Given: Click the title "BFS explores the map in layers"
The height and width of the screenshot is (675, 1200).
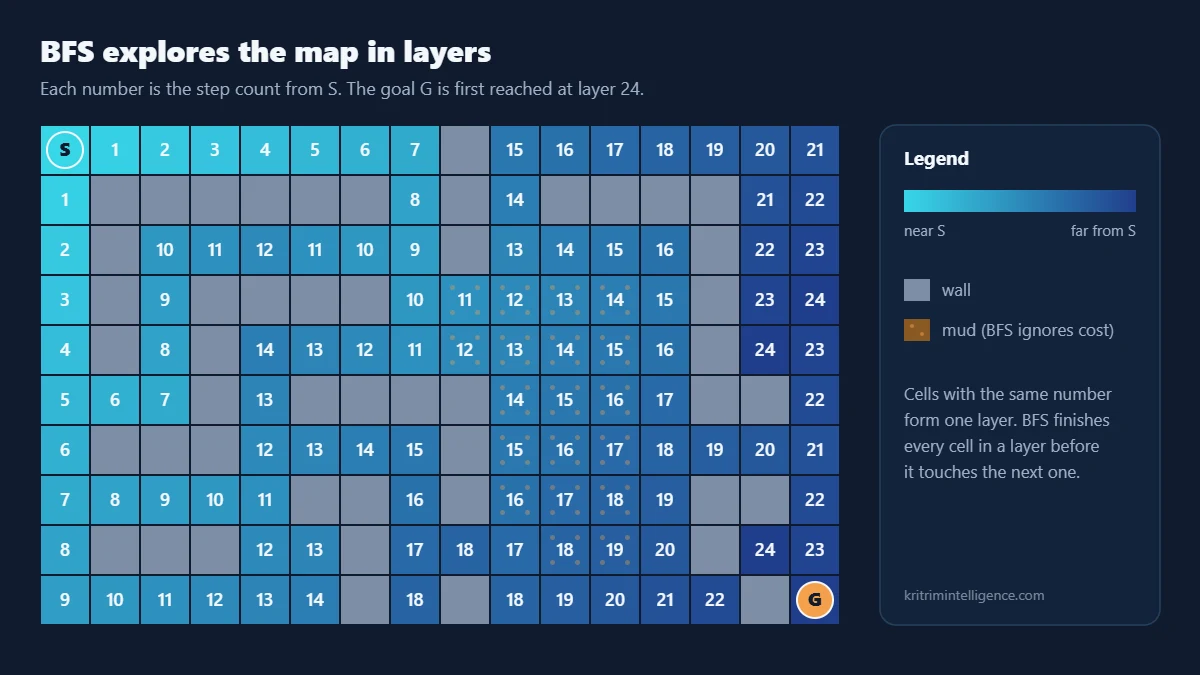Looking at the screenshot, I should [265, 52].
